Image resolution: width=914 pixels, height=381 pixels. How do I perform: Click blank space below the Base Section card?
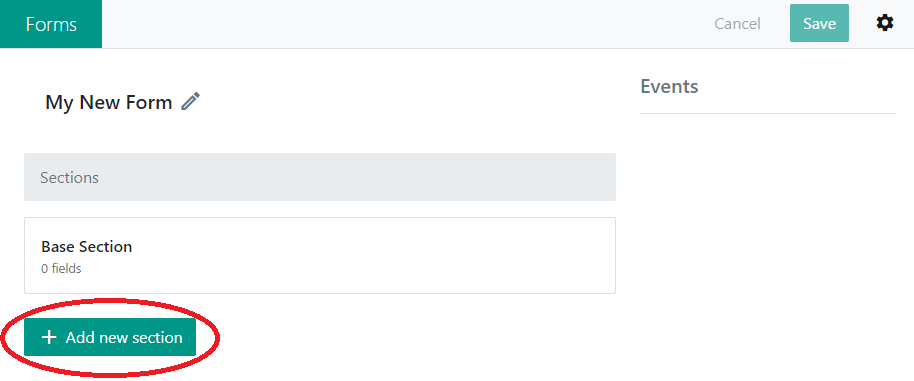[408, 337]
